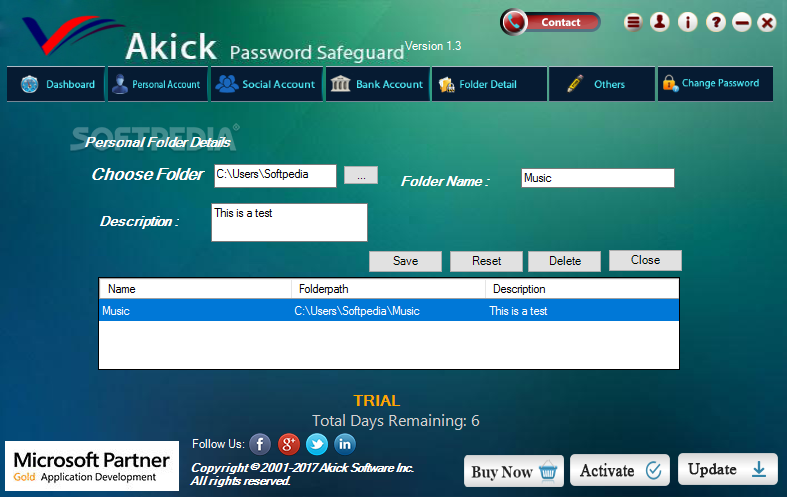Activate the product license
The width and height of the screenshot is (787, 497).
tap(620, 470)
